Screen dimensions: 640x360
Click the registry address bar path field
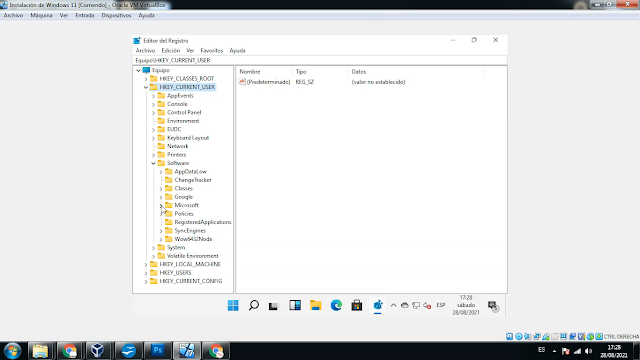pyautogui.click(x=320, y=60)
